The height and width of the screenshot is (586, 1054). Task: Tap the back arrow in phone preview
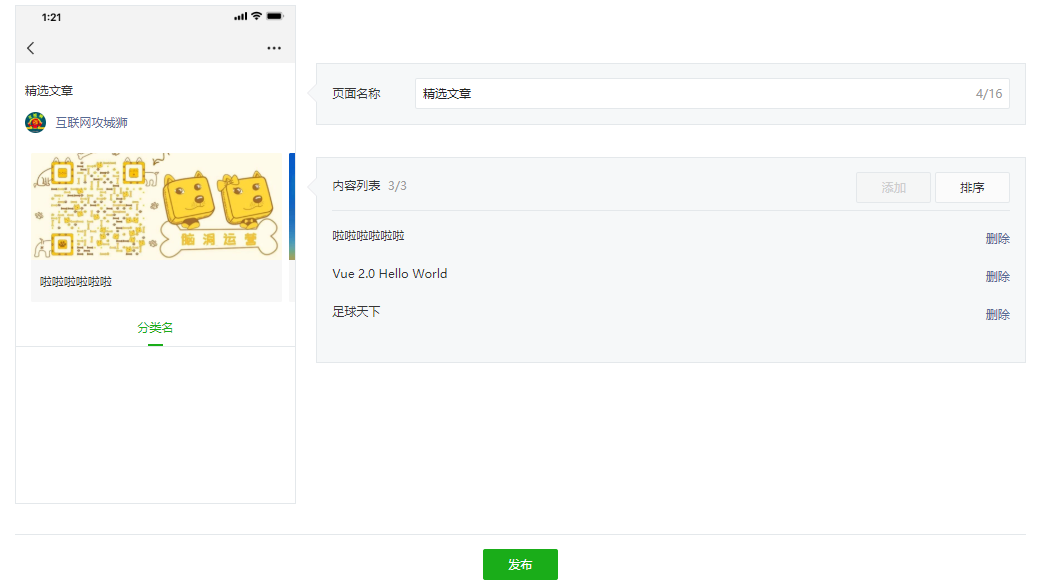point(30,48)
